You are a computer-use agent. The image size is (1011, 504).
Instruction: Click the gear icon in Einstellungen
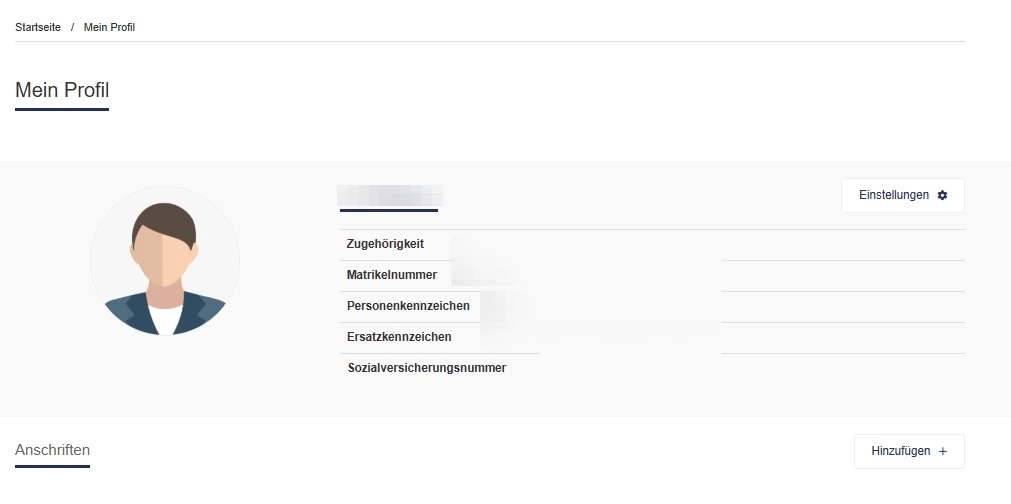pyautogui.click(x=942, y=195)
